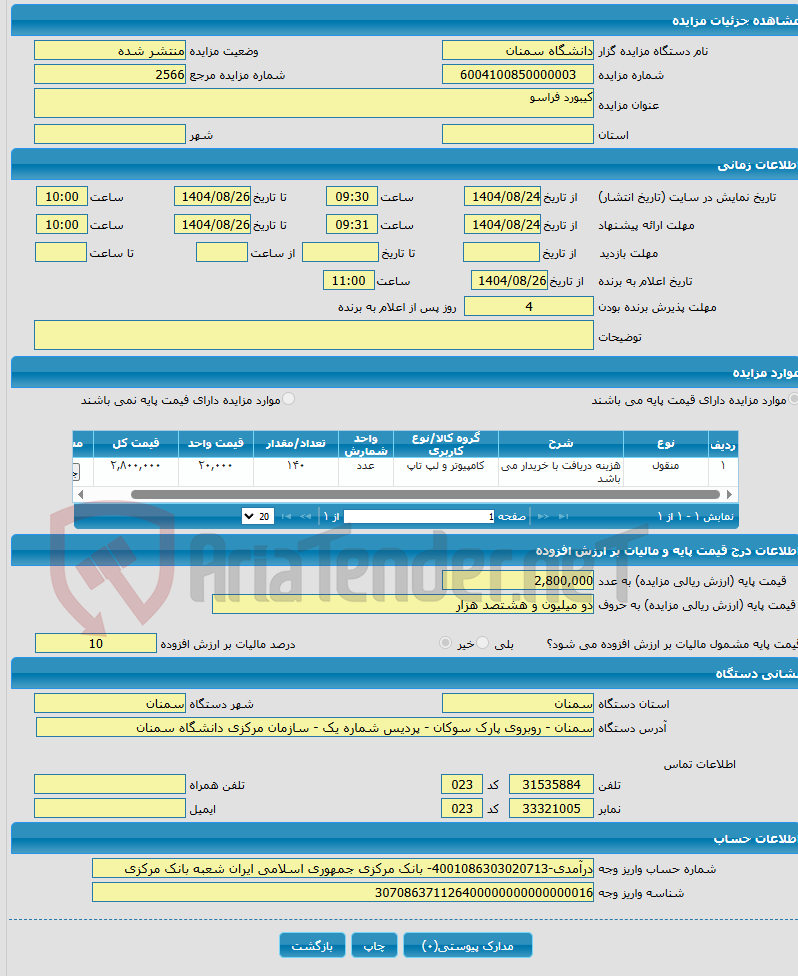This screenshot has height=976, width=798.
Task: Click the قیمت پایه field 2,800,000
Action: pyautogui.click(x=518, y=580)
